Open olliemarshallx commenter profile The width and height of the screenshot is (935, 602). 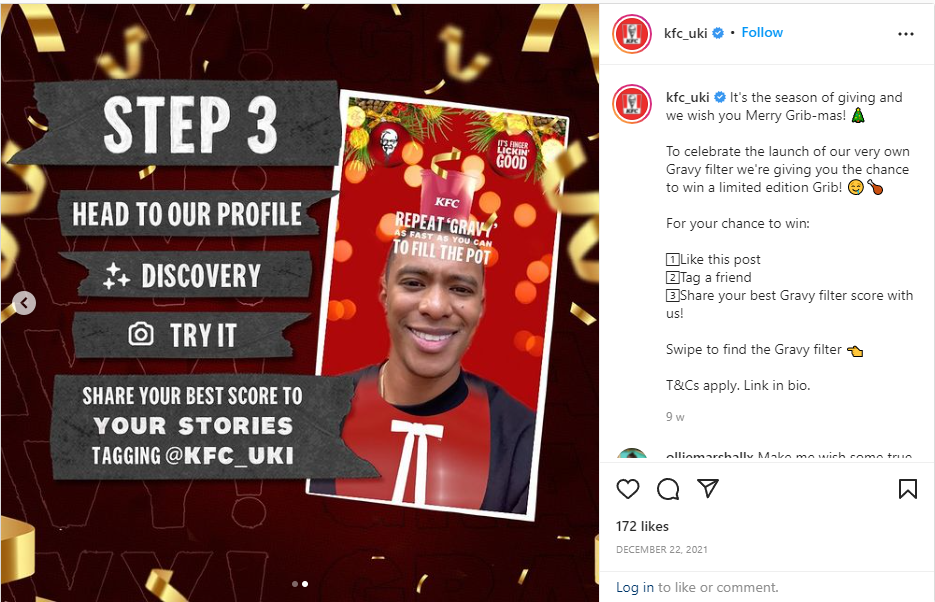[x=710, y=456]
